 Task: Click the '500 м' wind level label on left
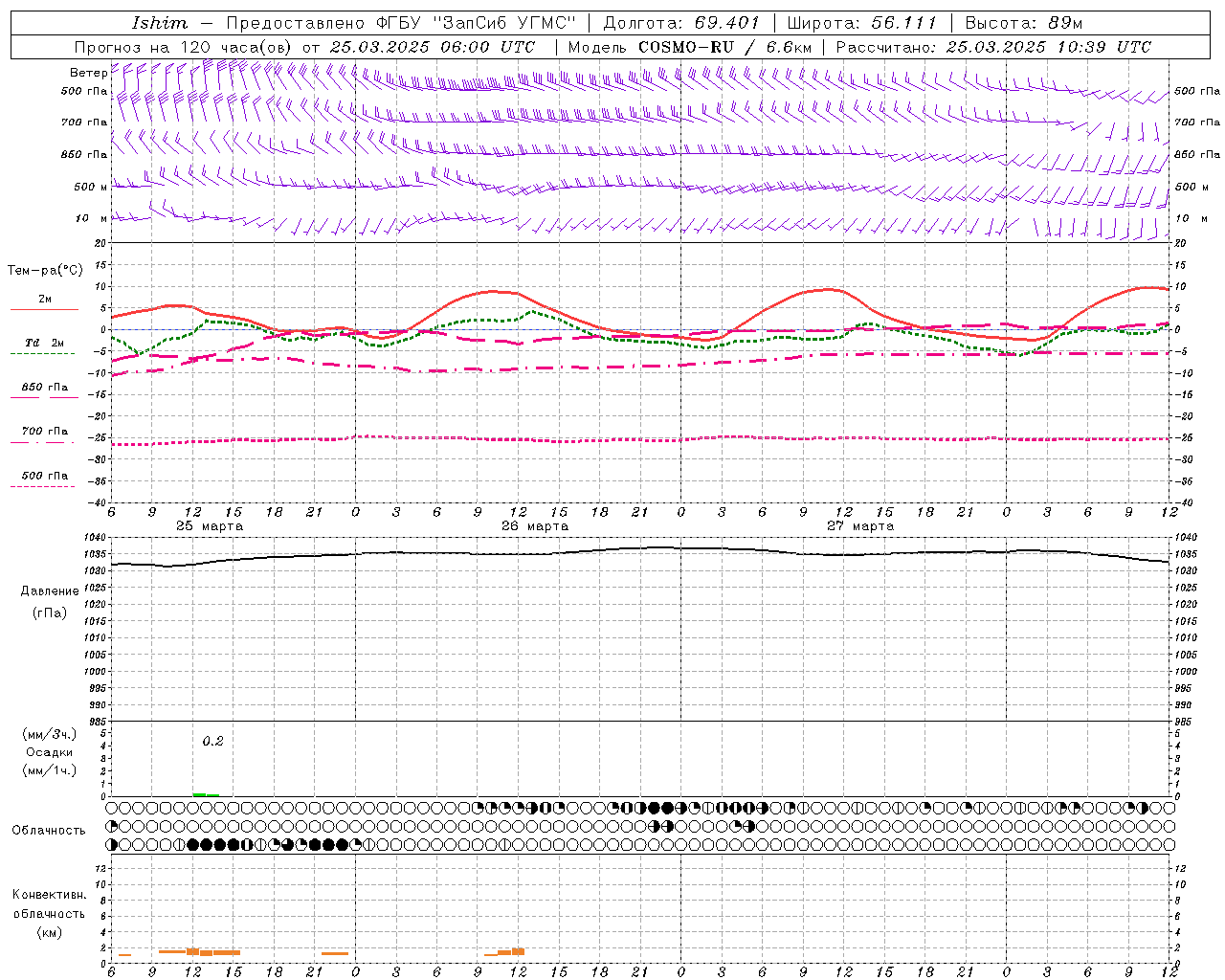(x=91, y=187)
